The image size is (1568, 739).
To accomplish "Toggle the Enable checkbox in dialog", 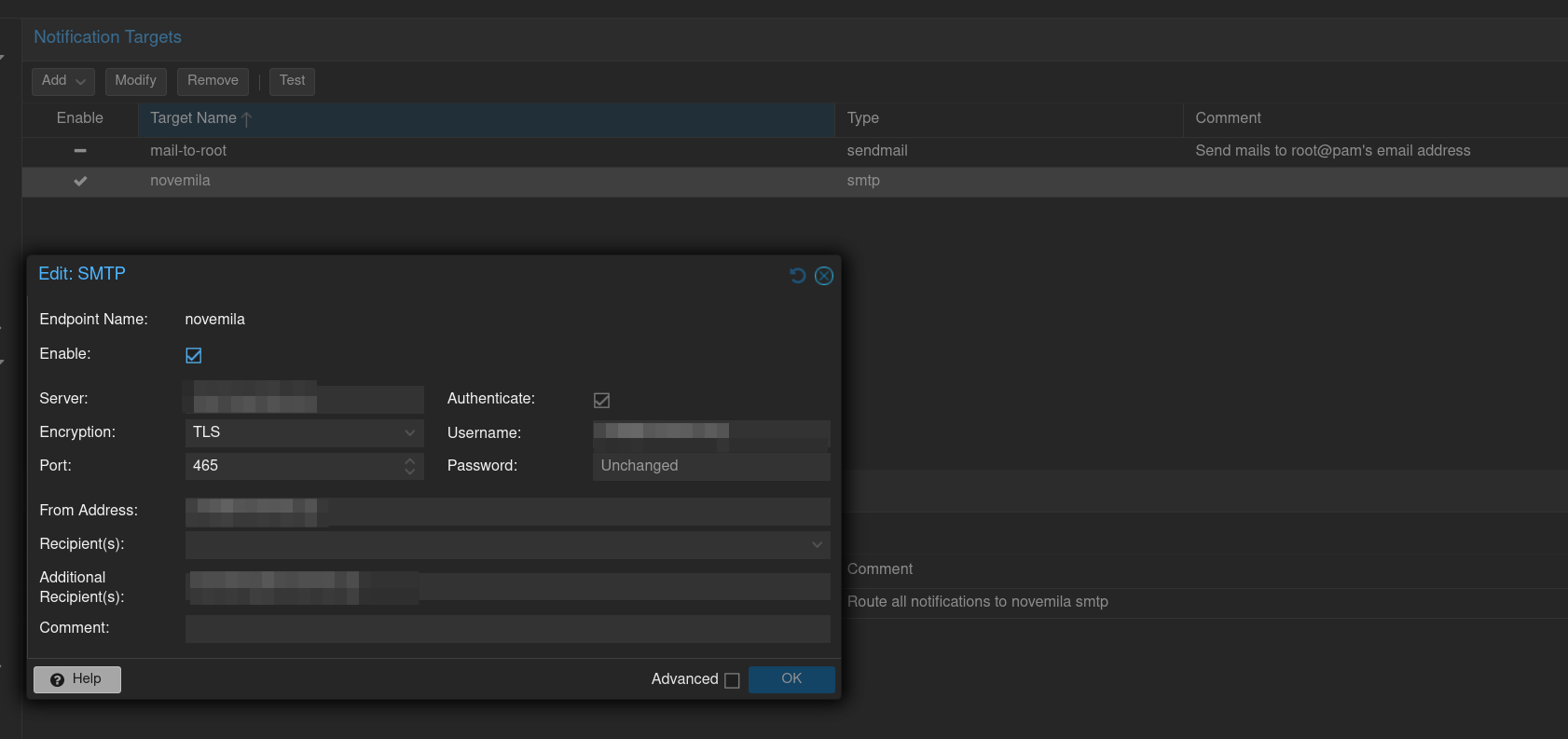I will coord(194,355).
